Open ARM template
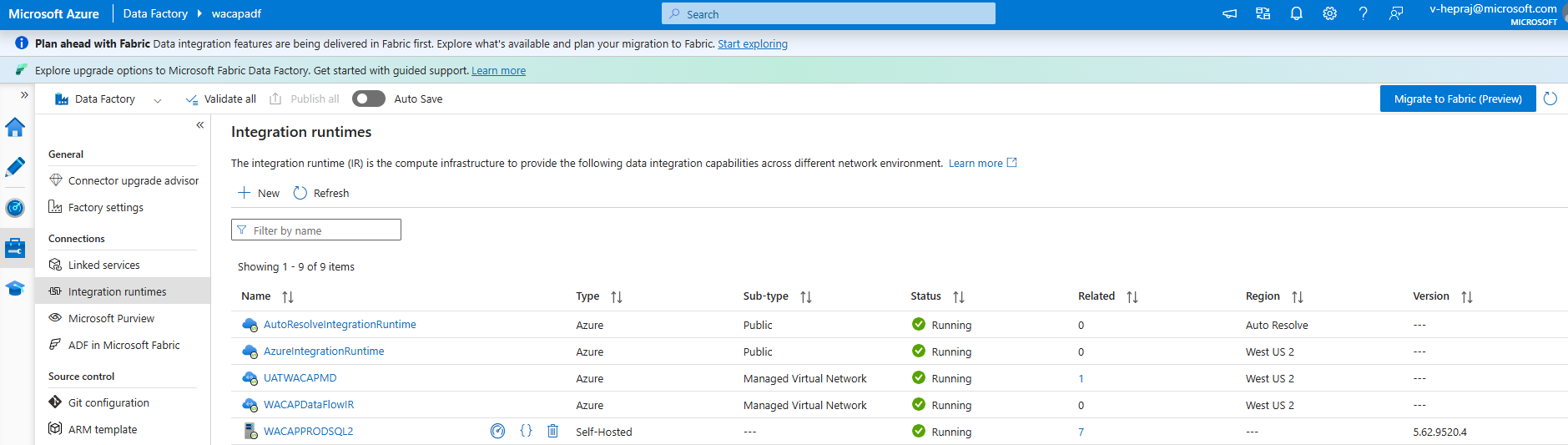 (x=93, y=429)
